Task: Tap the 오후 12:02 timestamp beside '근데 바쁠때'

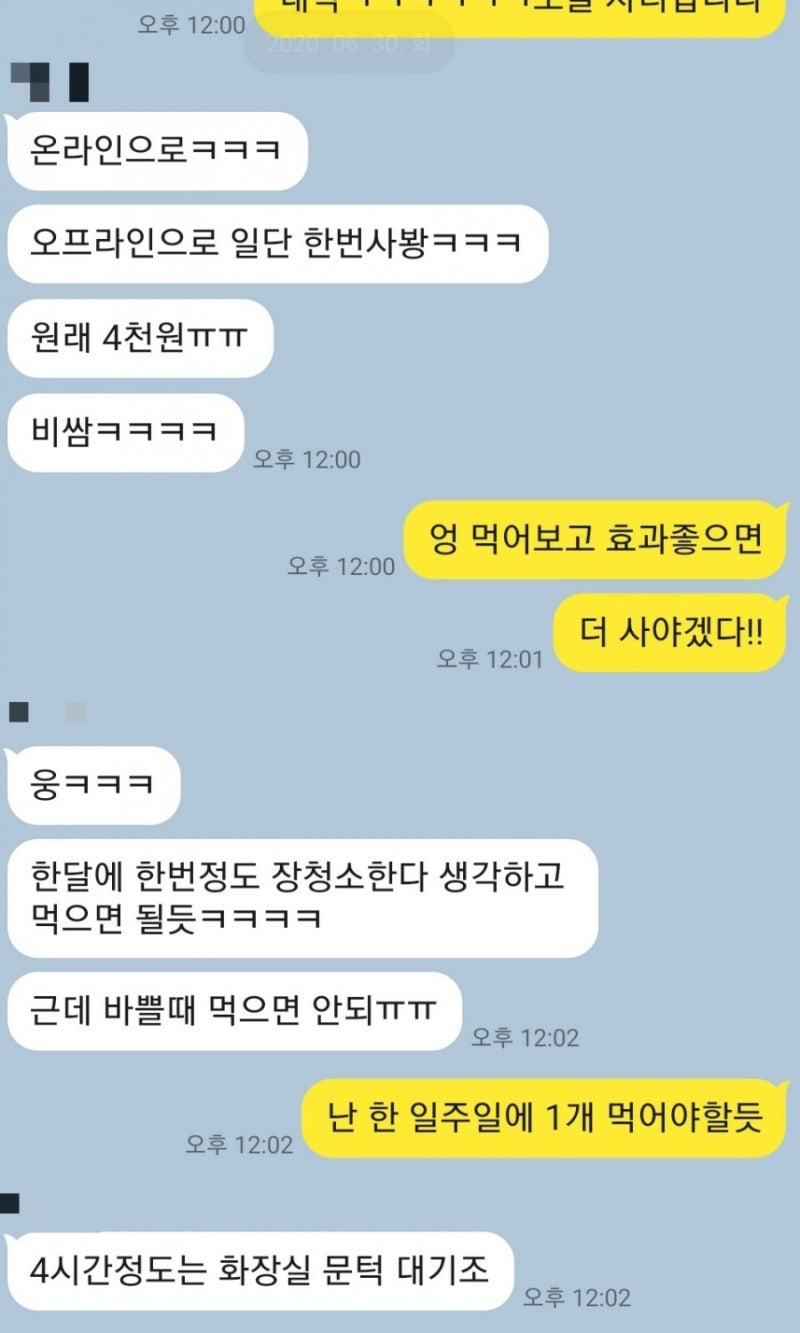Action: click(x=525, y=1038)
